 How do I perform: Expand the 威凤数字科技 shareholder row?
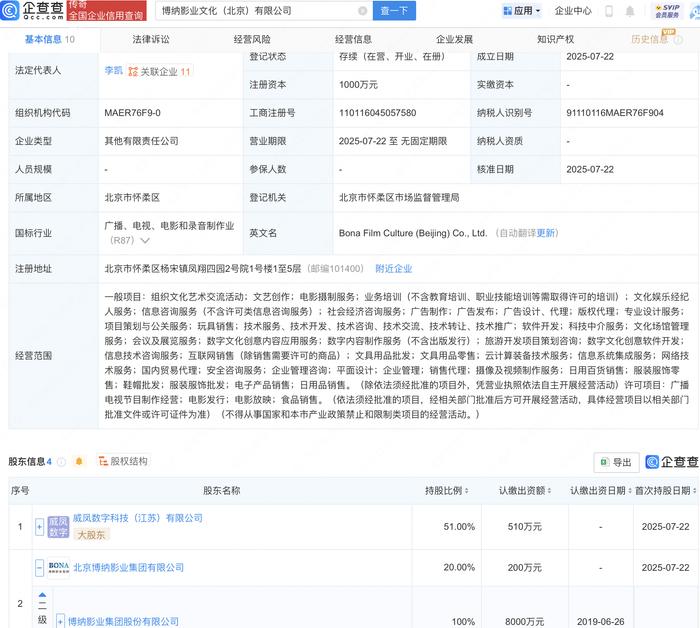39,527
